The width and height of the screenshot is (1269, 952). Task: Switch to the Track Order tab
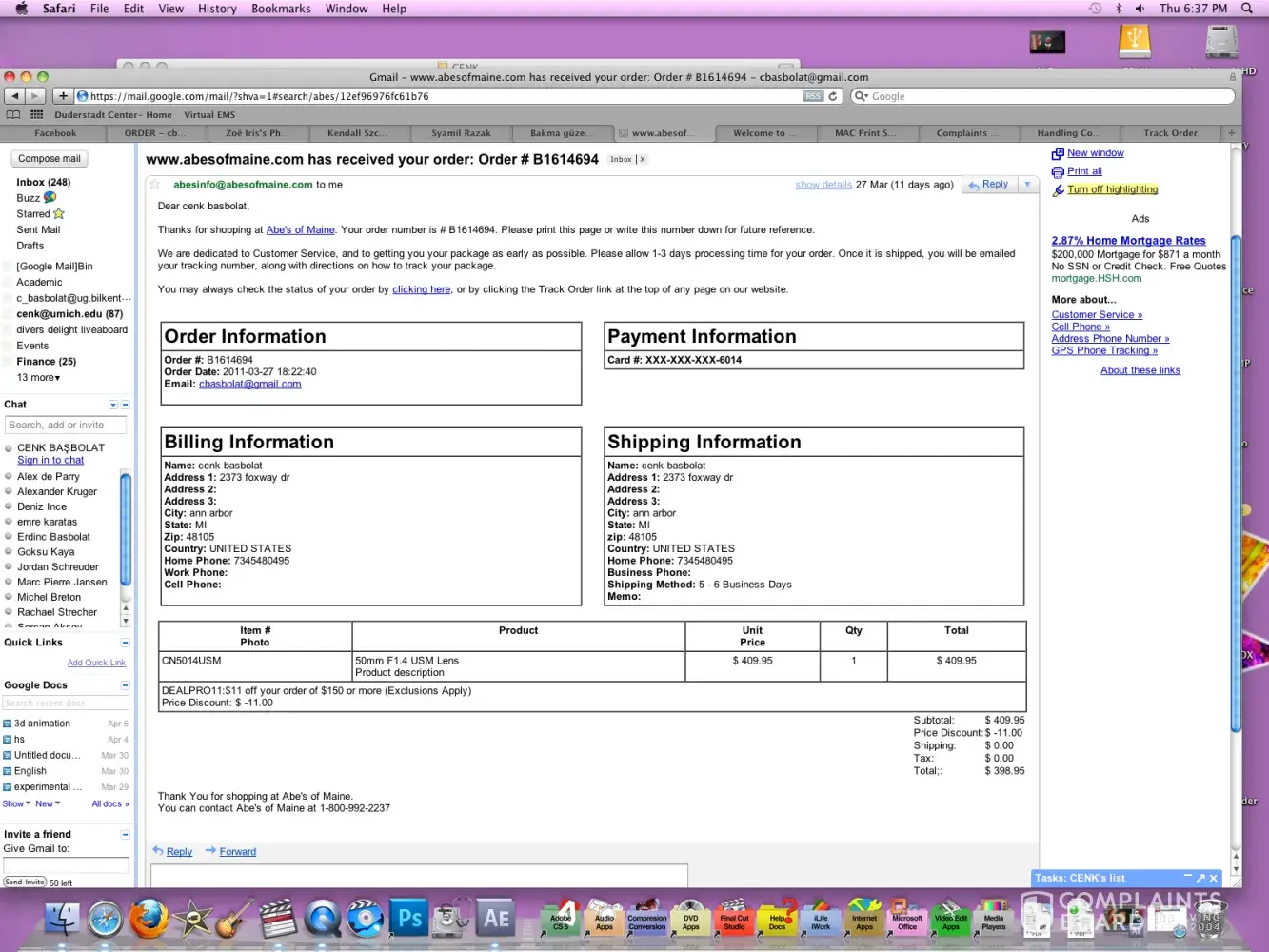[x=1170, y=133]
